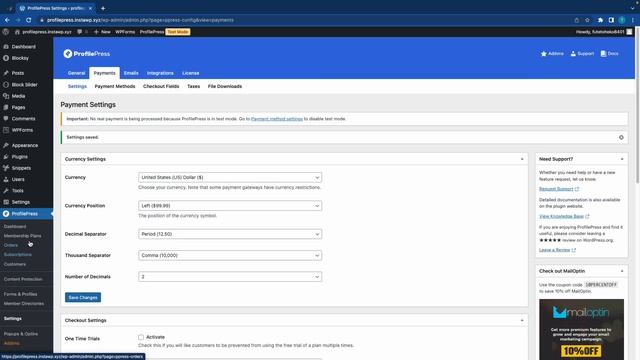The height and width of the screenshot is (360, 640).
Task: Open Snippets in sidebar
Action: (x=21, y=168)
